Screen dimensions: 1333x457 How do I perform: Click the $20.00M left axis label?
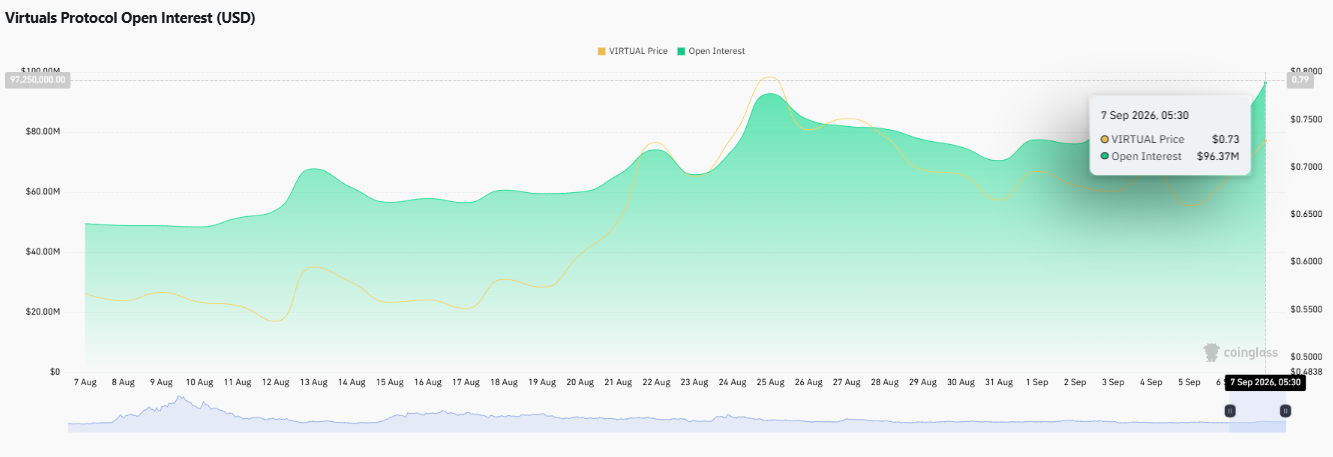click(x=41, y=312)
